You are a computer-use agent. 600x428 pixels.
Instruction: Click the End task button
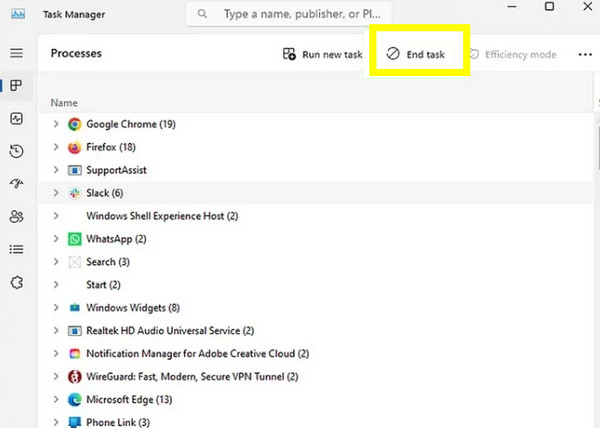(416, 54)
